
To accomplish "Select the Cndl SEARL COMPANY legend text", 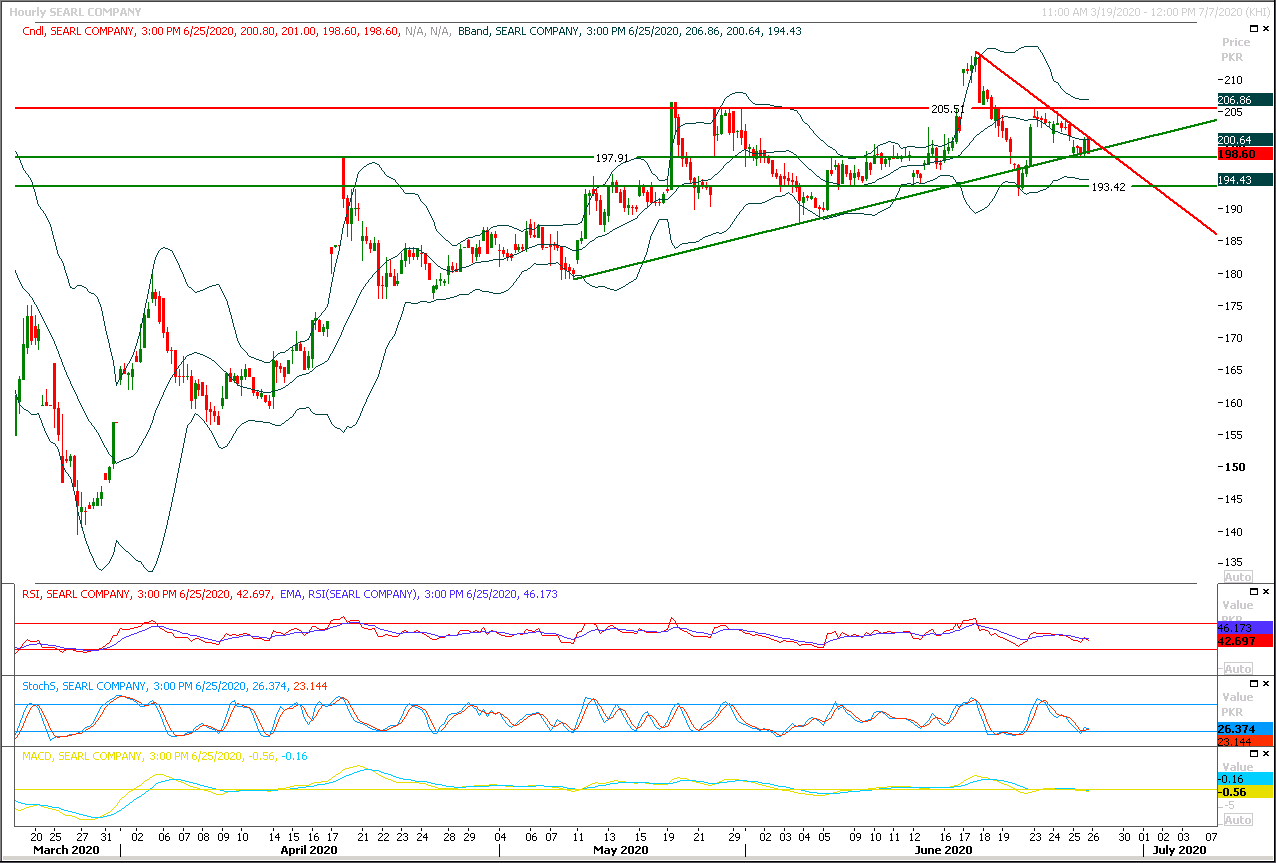I will coord(236,31).
